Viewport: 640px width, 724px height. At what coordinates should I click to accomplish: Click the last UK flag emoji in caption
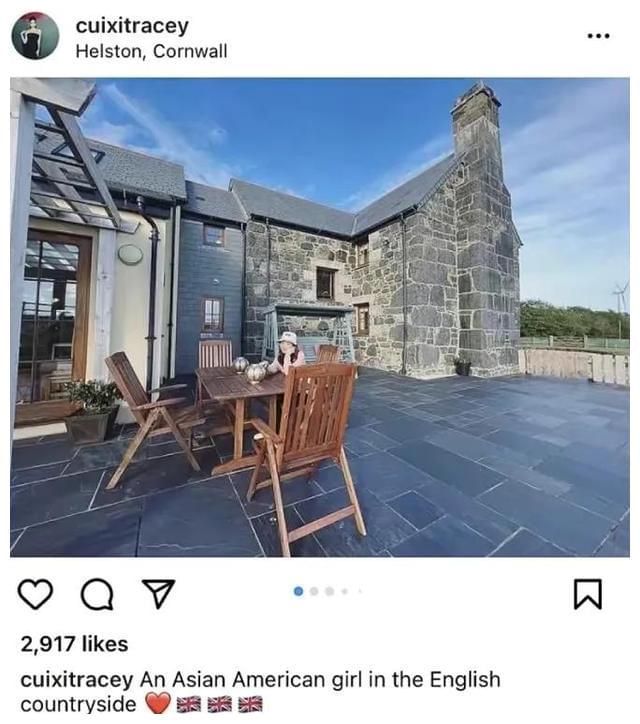coord(250,705)
